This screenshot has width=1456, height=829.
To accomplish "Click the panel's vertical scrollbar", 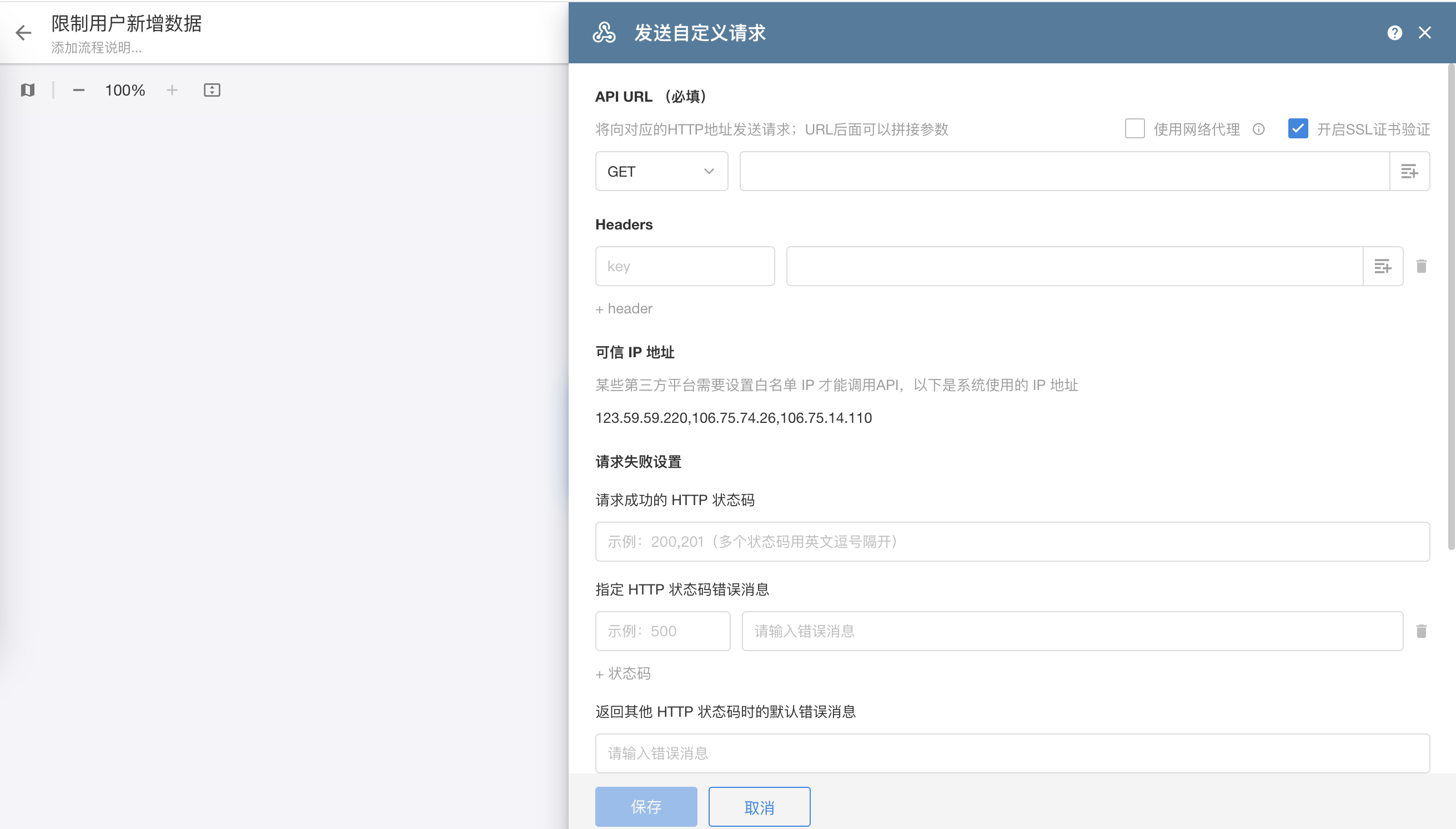I will pos(1451,307).
